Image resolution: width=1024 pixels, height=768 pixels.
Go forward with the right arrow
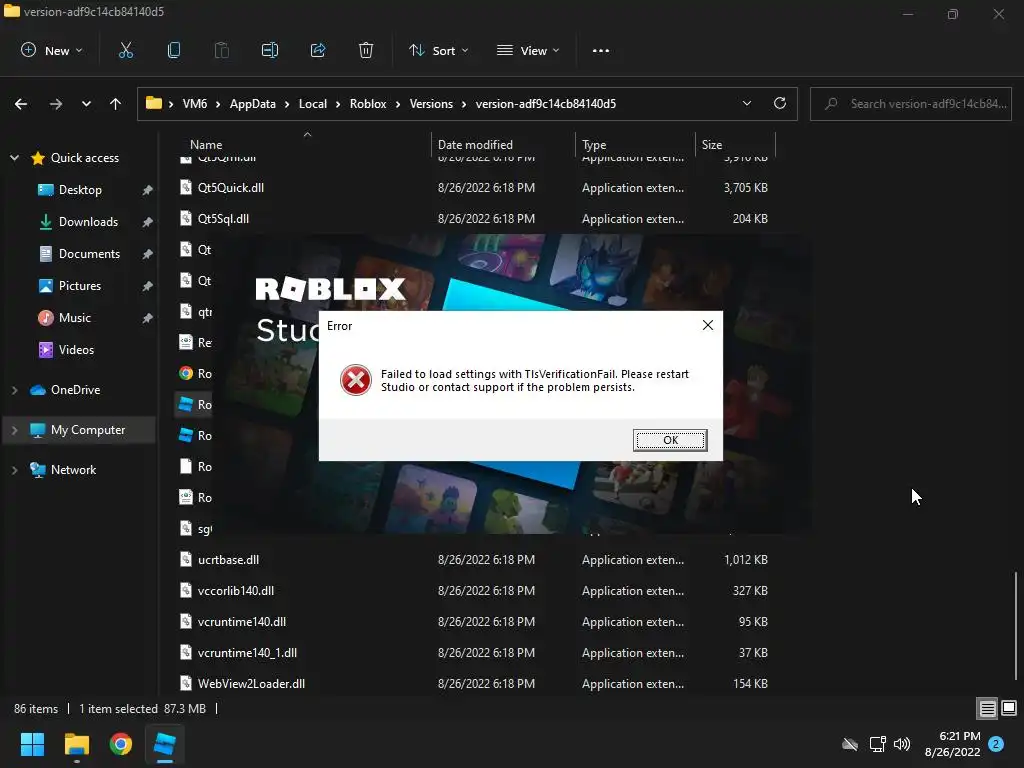(56, 104)
